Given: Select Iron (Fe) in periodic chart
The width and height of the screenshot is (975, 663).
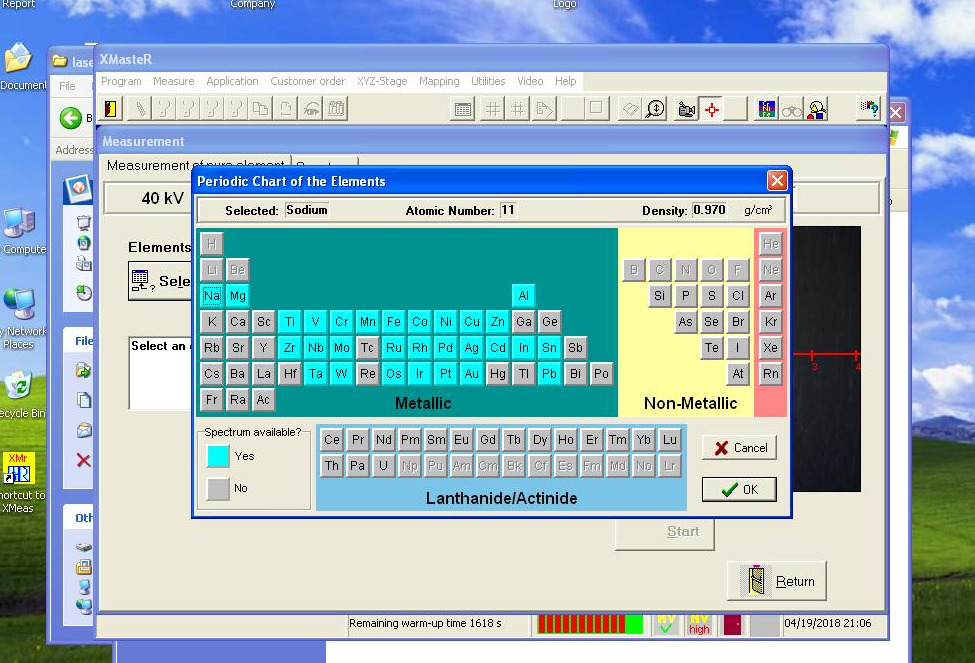Looking at the screenshot, I should (x=394, y=322).
